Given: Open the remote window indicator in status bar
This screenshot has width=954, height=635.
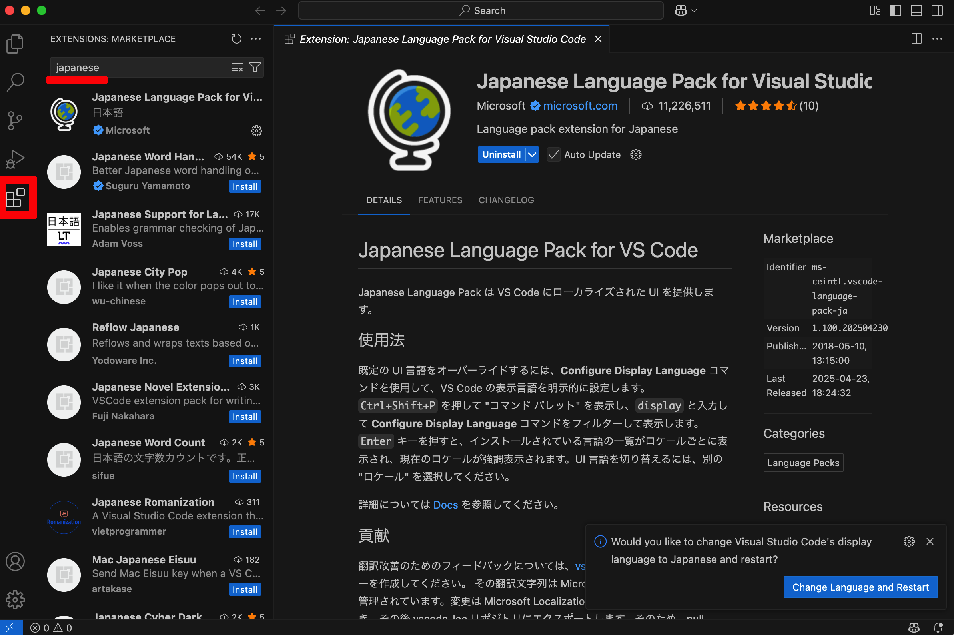Looking at the screenshot, I should click(10, 628).
